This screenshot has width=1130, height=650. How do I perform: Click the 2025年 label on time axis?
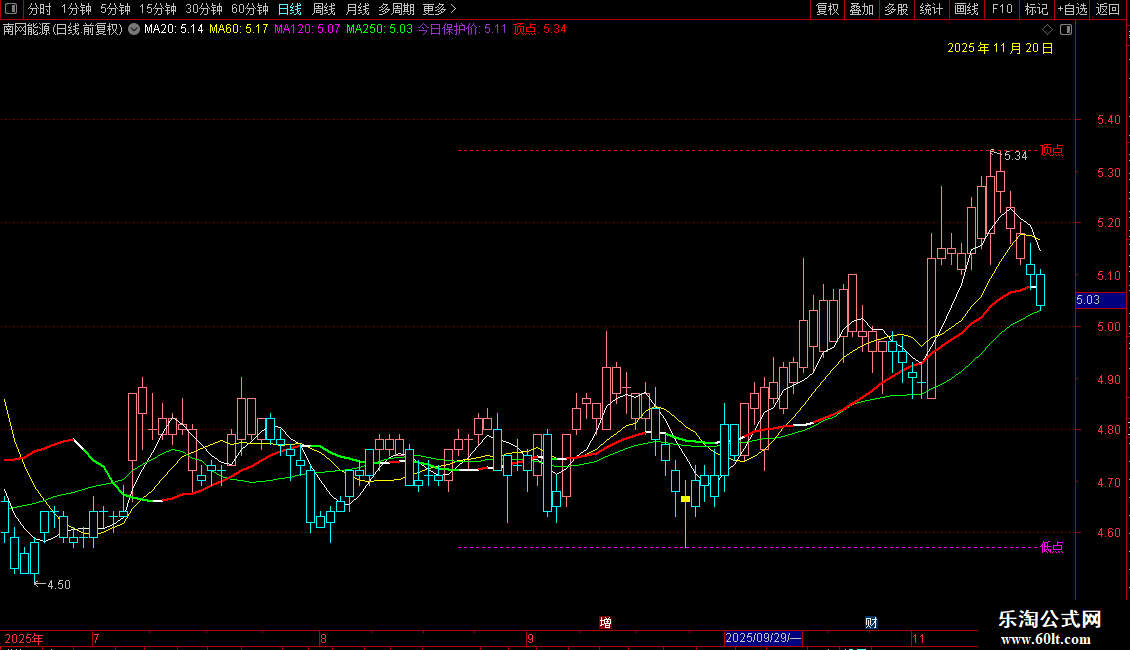tap(24, 638)
